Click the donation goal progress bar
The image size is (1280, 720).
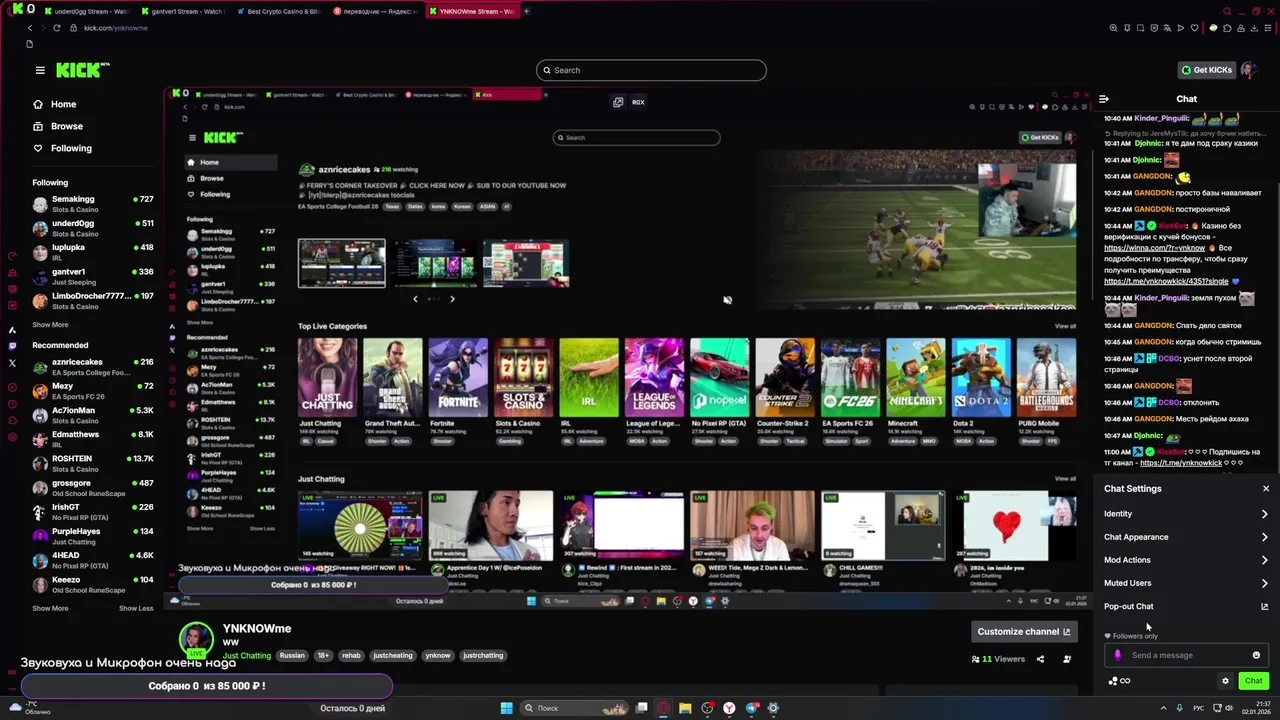tap(207, 686)
